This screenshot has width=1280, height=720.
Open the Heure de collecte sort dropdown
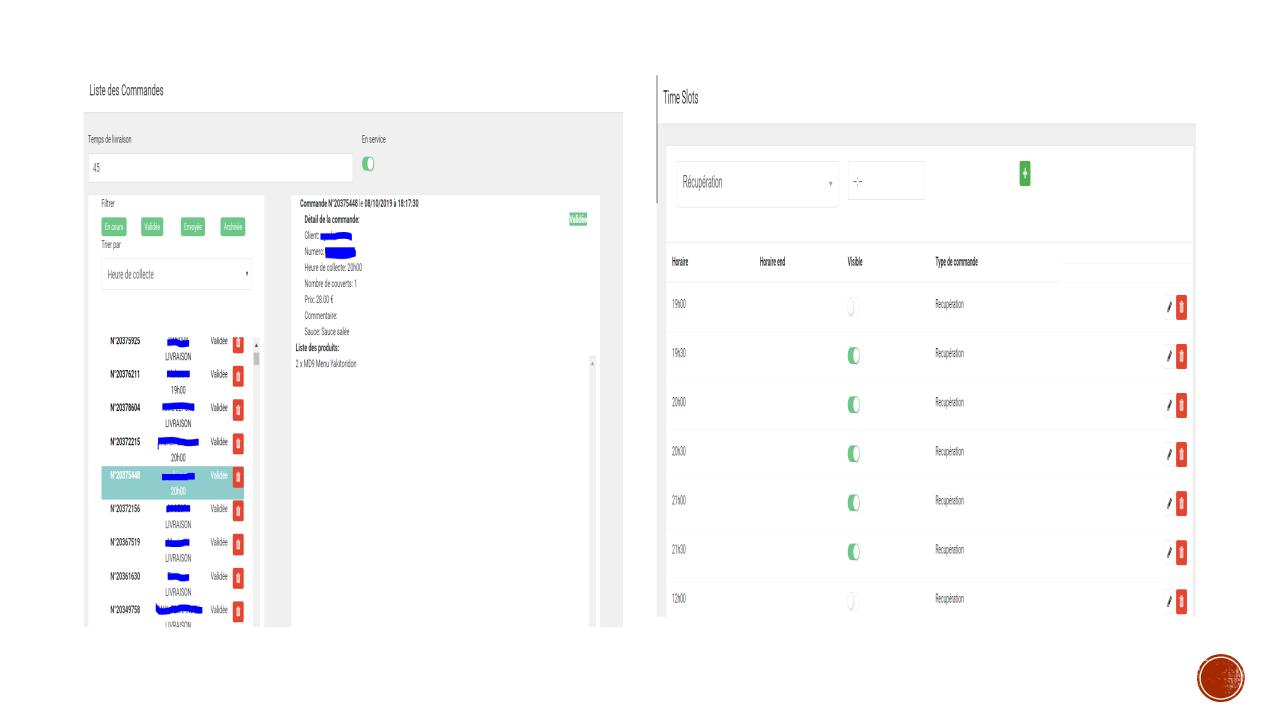coord(176,275)
